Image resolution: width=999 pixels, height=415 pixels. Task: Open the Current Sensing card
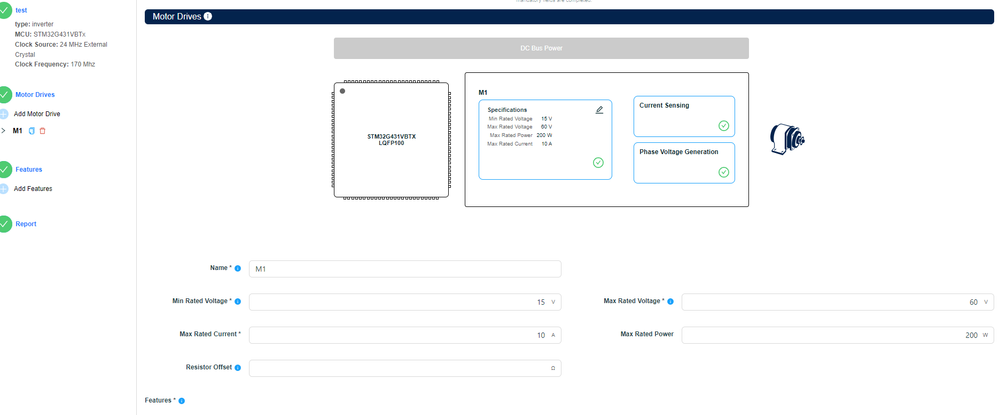684,116
